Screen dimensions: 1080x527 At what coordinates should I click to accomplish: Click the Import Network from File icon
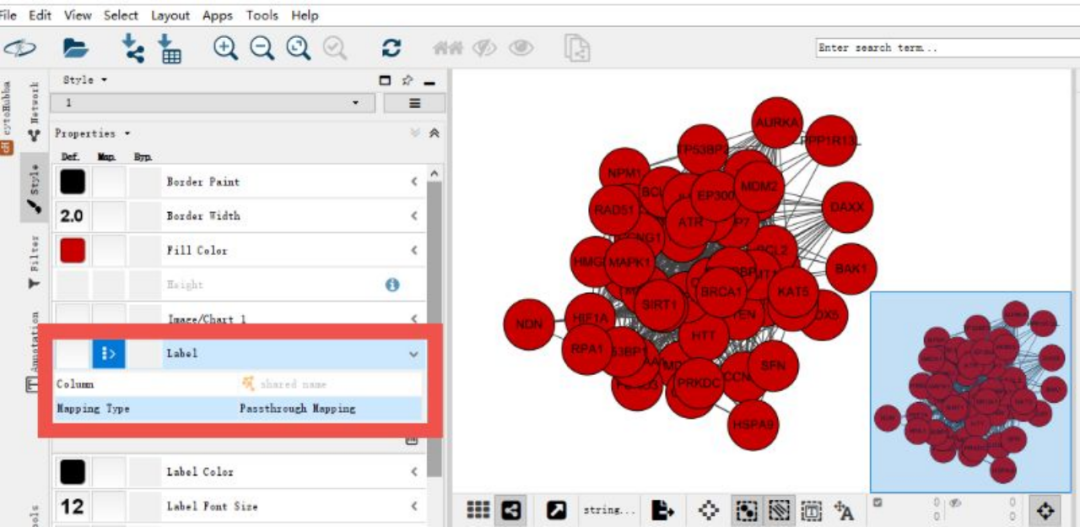point(132,48)
